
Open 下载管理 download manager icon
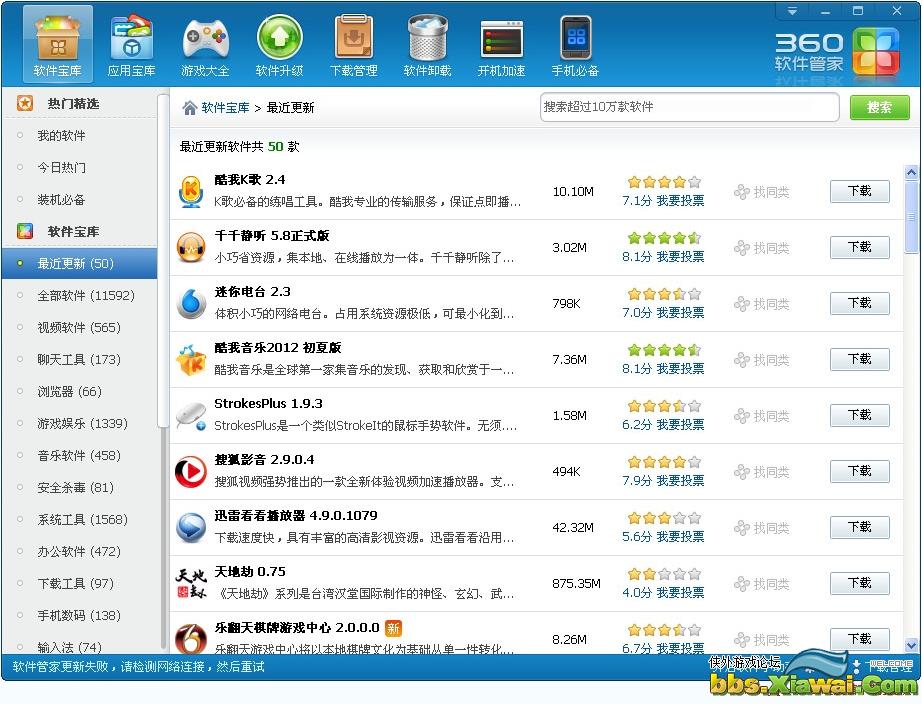tap(353, 46)
